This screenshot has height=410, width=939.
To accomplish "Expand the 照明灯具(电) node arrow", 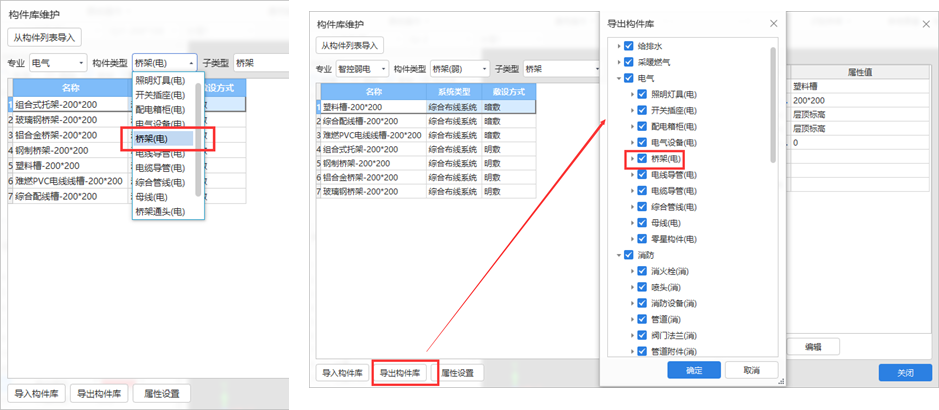I will click(x=632, y=94).
